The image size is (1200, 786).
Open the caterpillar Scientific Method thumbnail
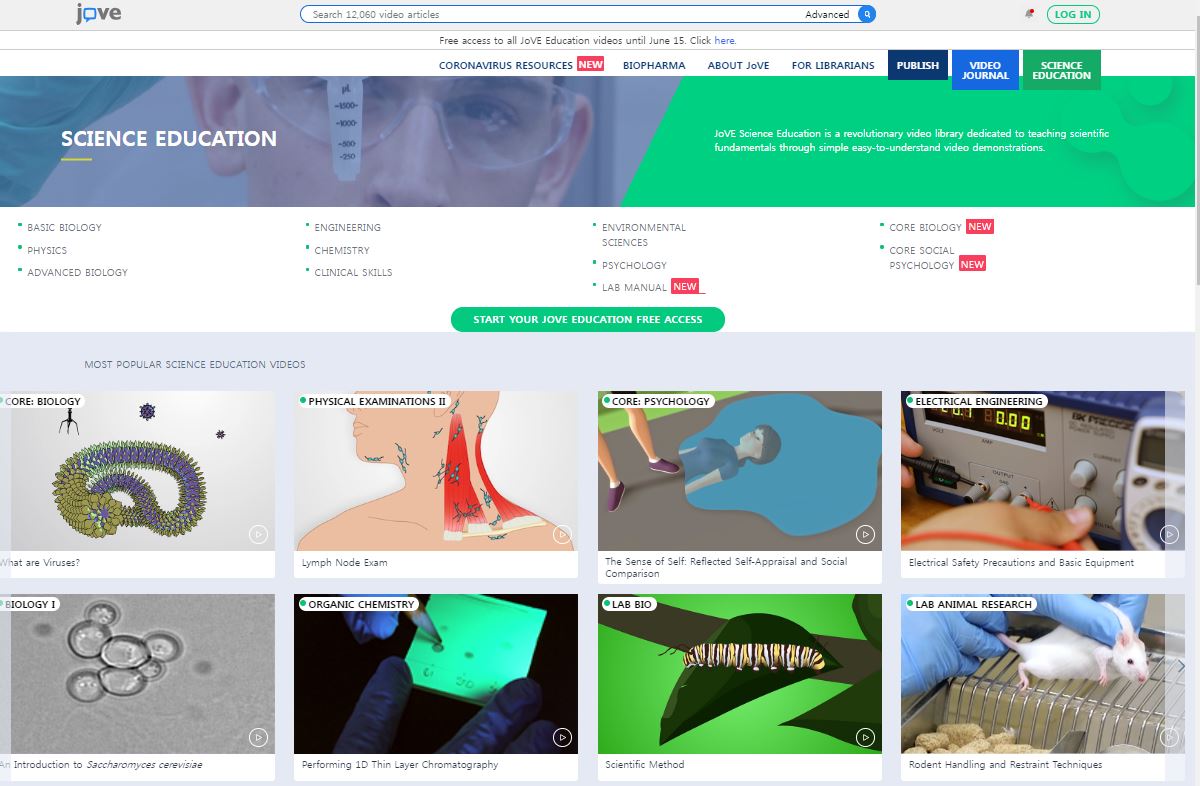click(x=740, y=674)
